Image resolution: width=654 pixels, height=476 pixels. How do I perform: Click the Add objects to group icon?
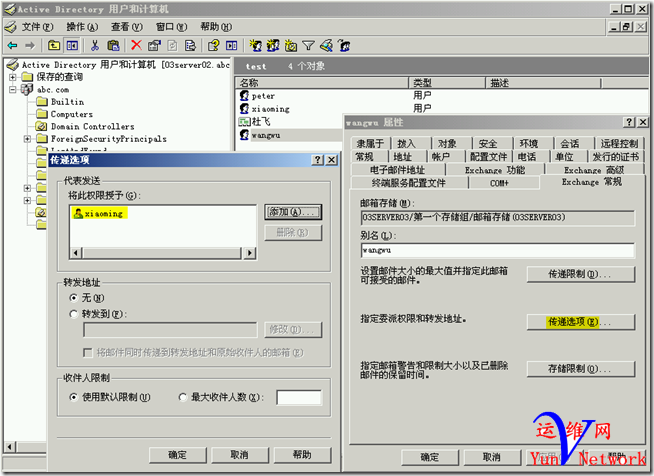point(344,45)
